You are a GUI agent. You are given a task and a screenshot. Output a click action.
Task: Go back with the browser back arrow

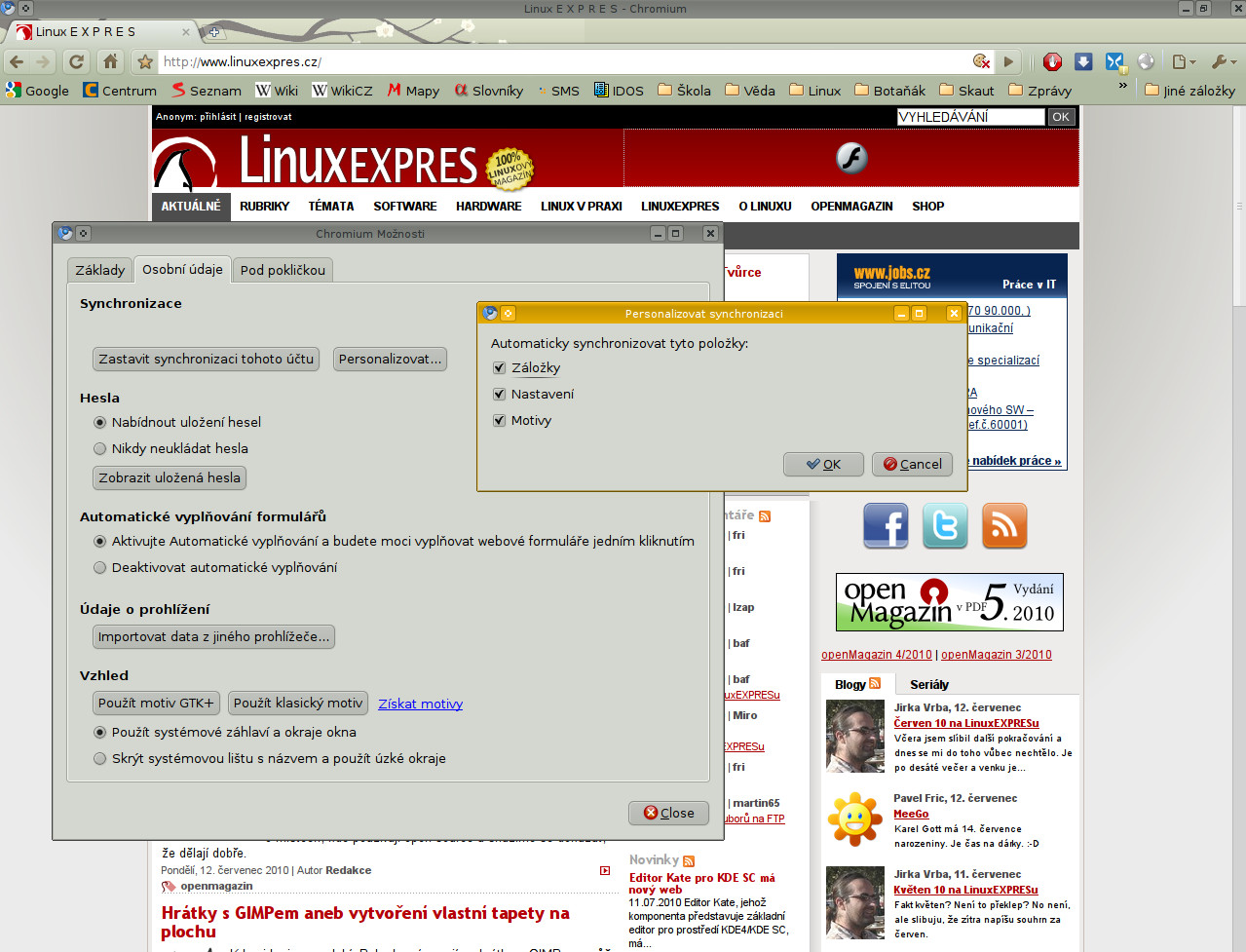[x=17, y=61]
